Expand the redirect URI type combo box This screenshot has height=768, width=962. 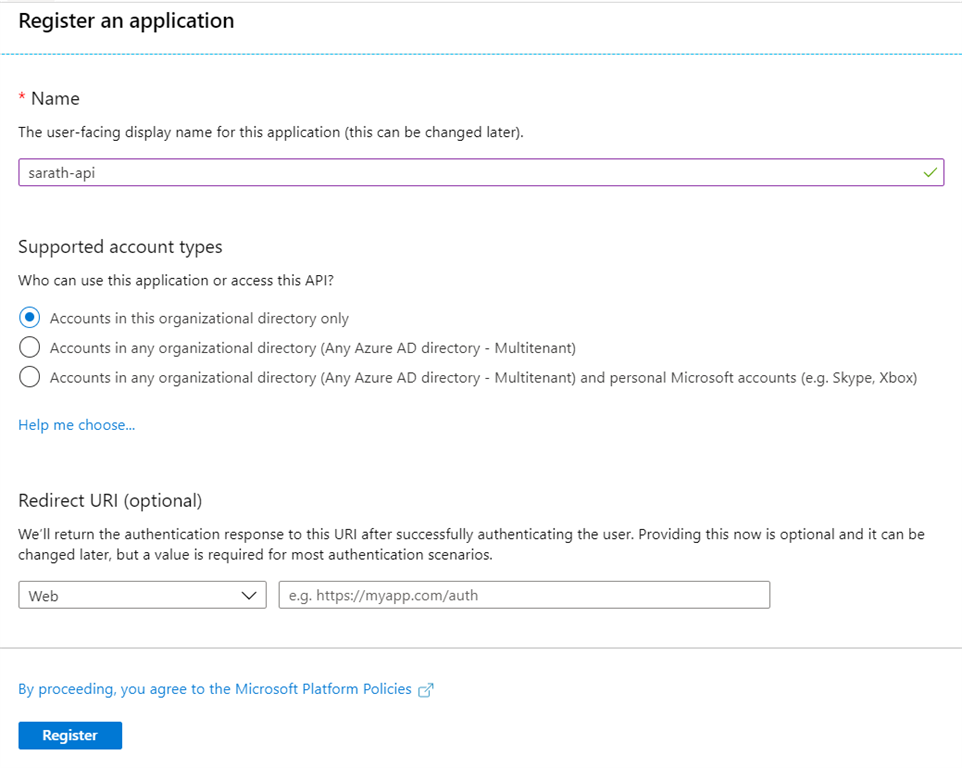140,595
